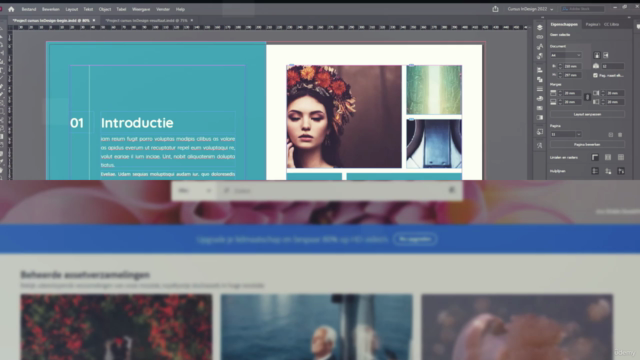Click the search text field in the browser window
The image size is (640, 360).
[331, 191]
